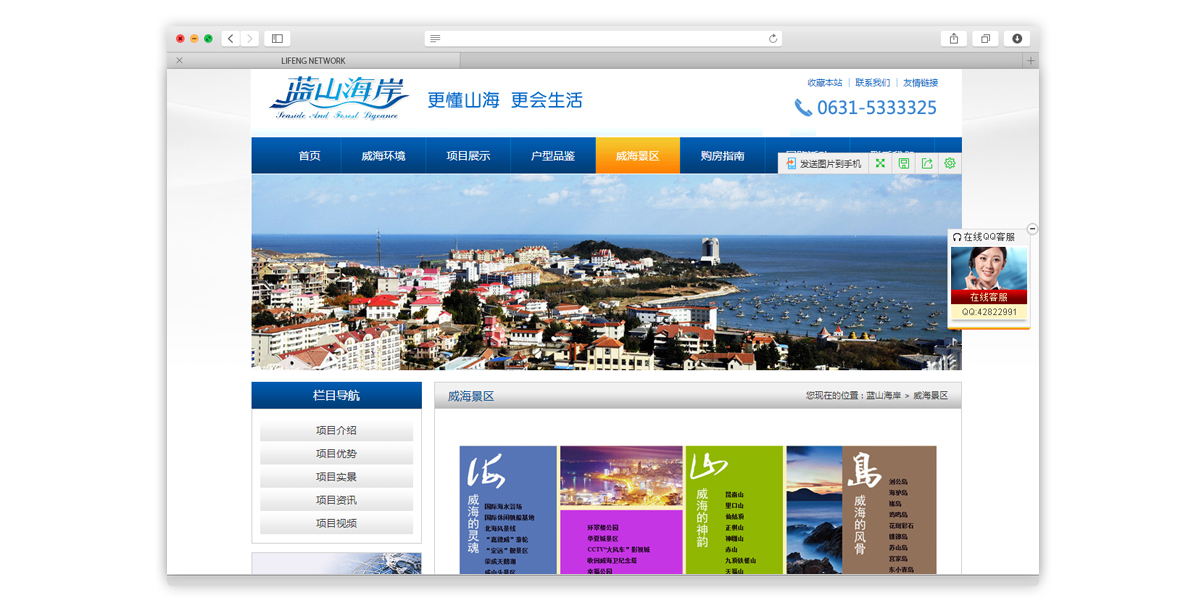Image resolution: width=1190 pixels, height=613 pixels.
Task: Click the green save image icon
Action: (904, 163)
